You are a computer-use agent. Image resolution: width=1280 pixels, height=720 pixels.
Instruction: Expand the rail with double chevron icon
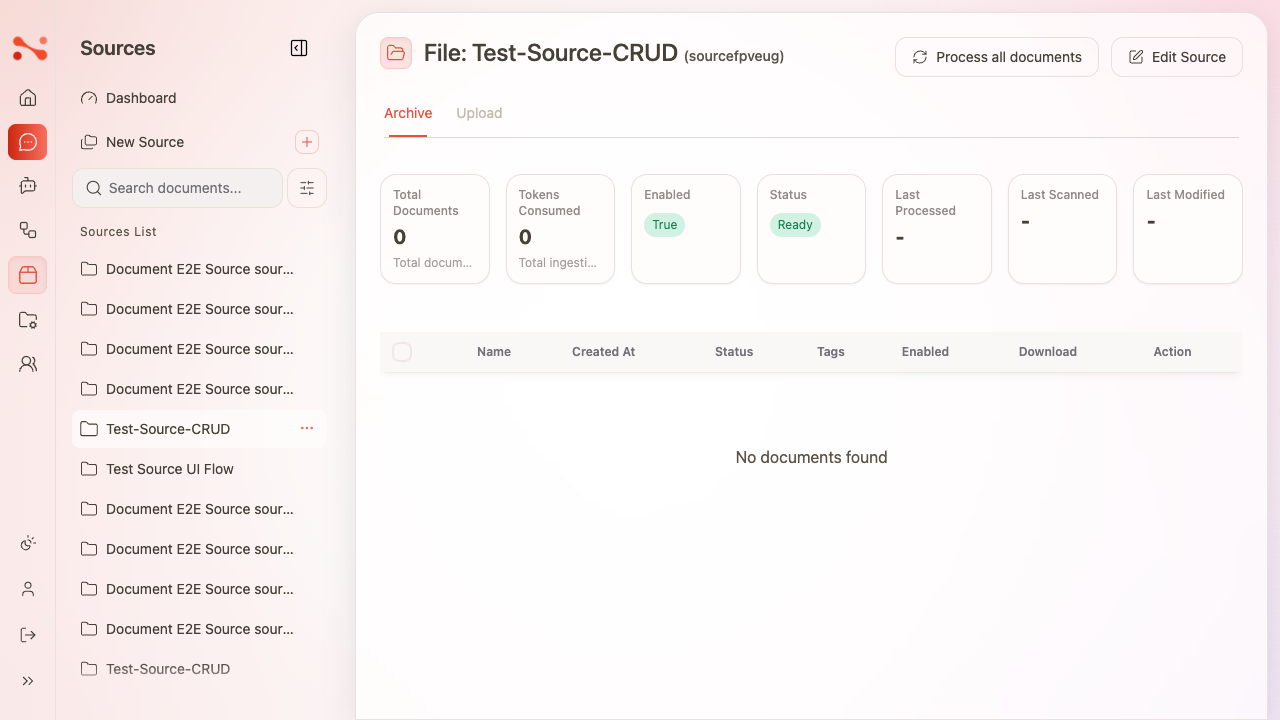pos(28,681)
